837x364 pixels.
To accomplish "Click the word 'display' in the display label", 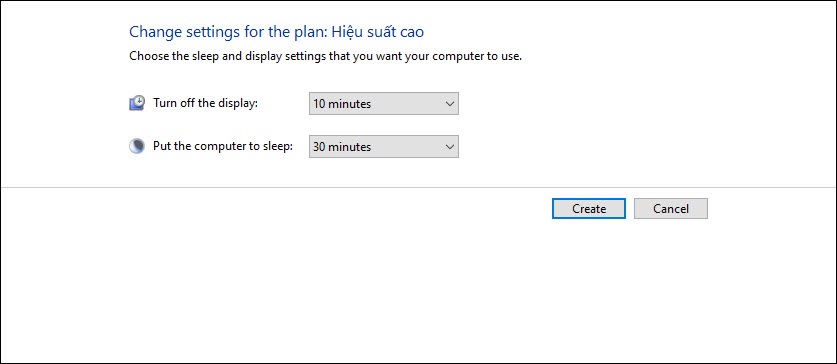I will click(238, 103).
